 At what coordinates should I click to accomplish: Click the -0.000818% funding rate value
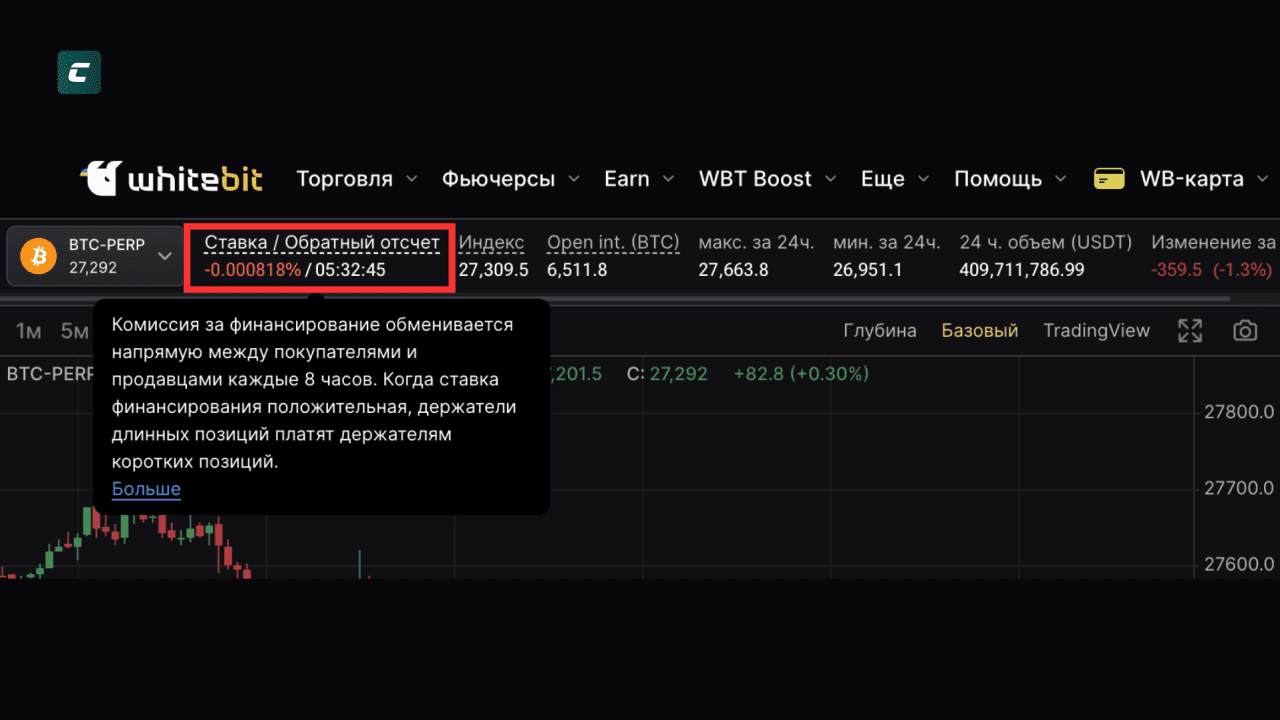click(253, 270)
